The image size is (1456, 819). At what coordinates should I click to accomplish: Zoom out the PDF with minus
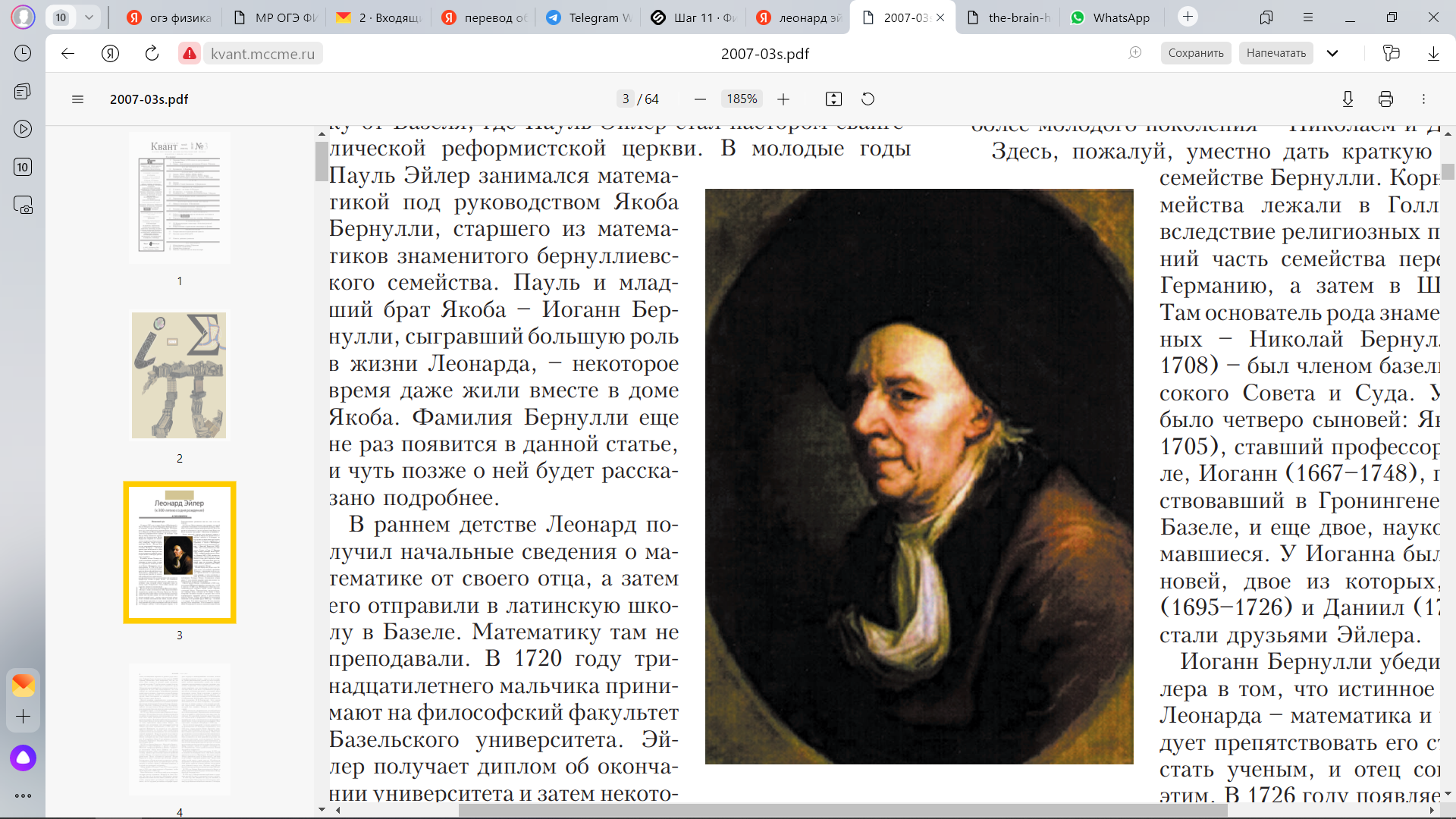(x=700, y=99)
